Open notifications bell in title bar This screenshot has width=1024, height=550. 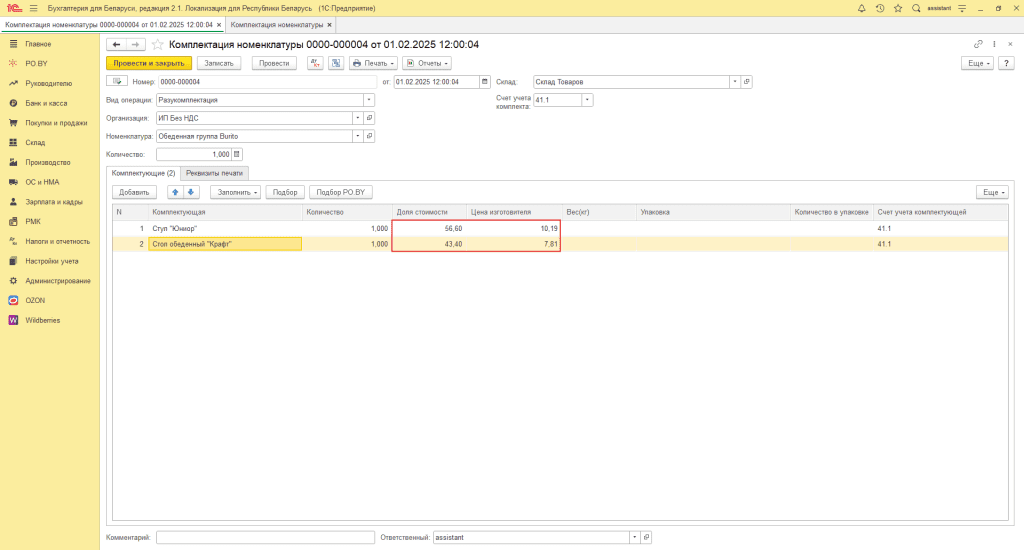tap(861, 8)
